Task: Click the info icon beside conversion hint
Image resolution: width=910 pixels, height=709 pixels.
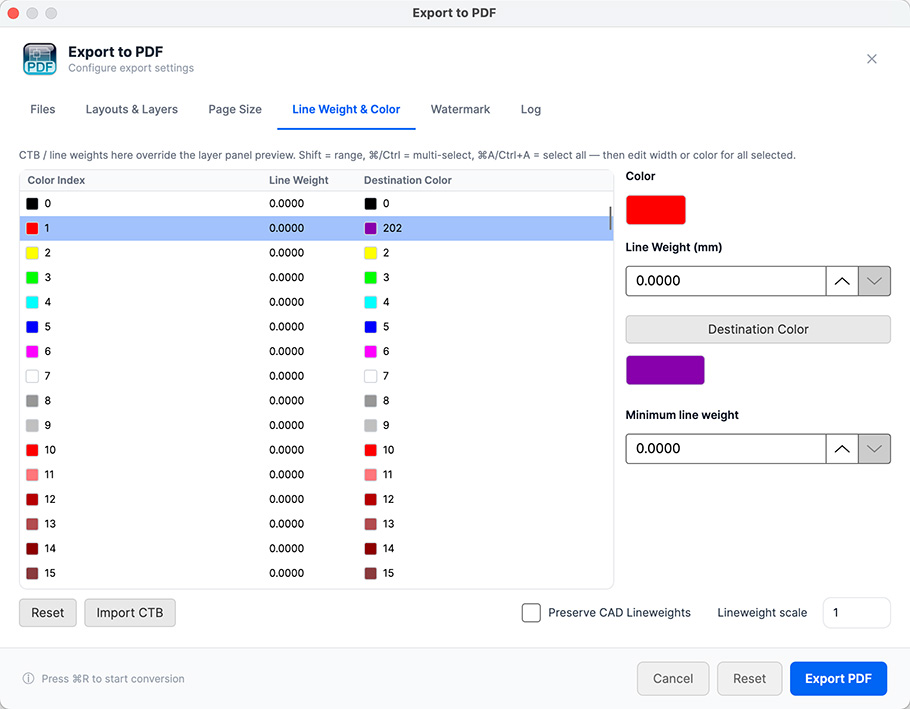Action: coord(28,678)
